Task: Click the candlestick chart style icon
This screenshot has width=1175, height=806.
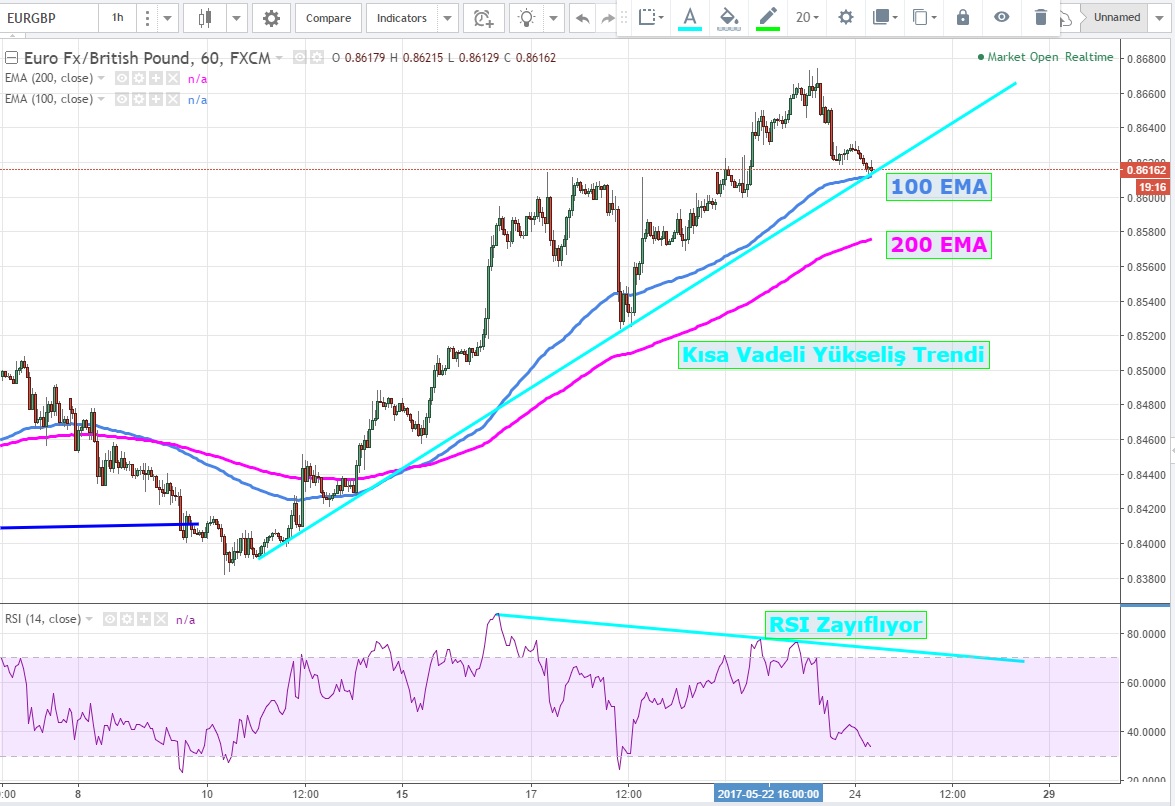Action: (206, 18)
